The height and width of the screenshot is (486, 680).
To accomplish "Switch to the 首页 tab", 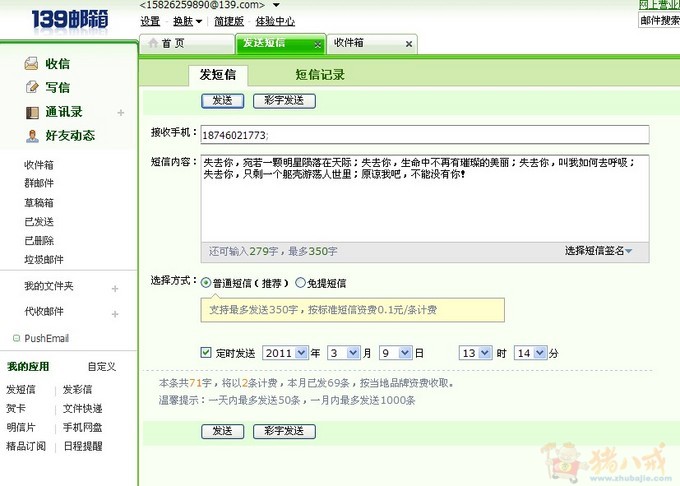I will (186, 43).
